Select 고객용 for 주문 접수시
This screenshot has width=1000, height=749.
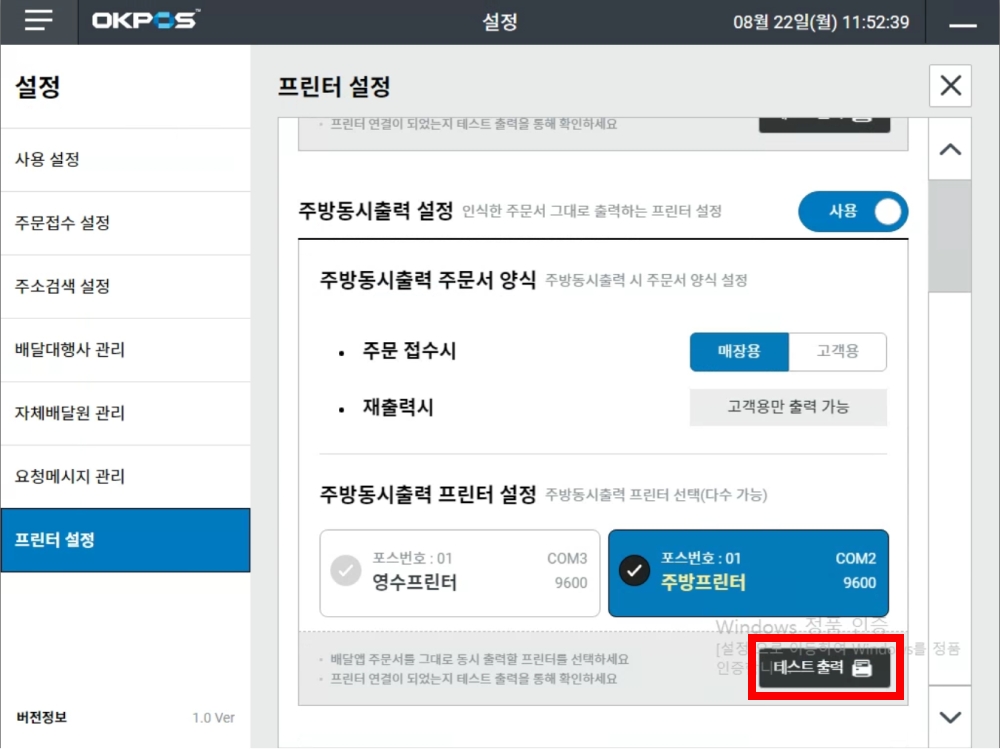click(x=837, y=352)
